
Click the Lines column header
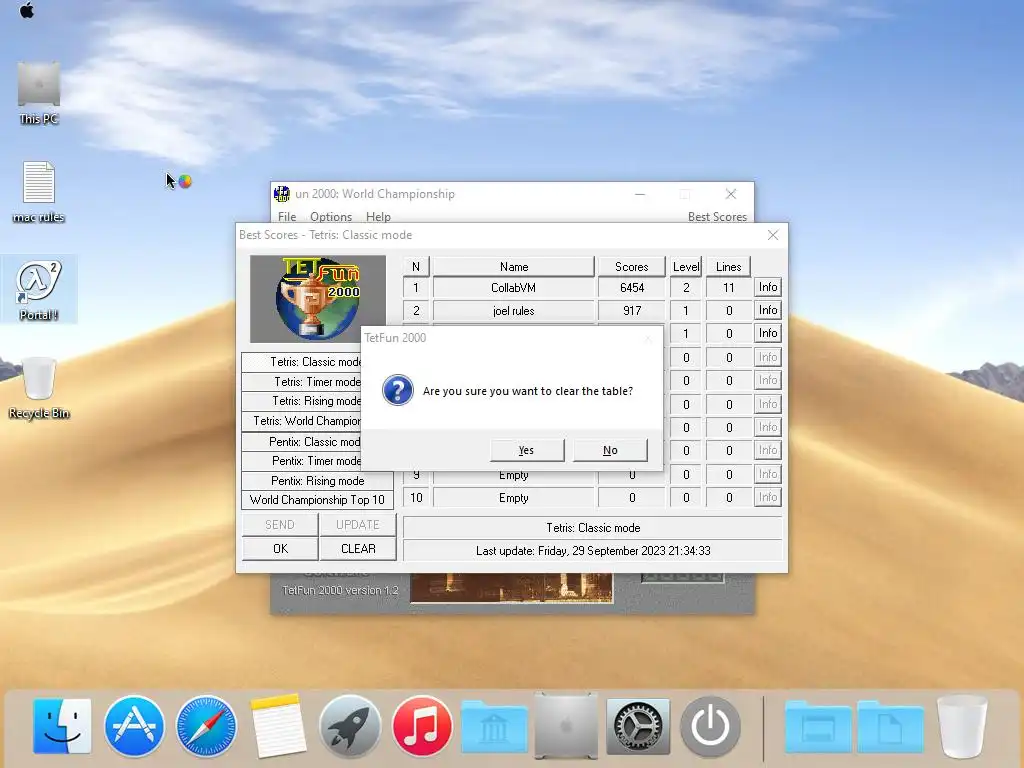tap(728, 266)
